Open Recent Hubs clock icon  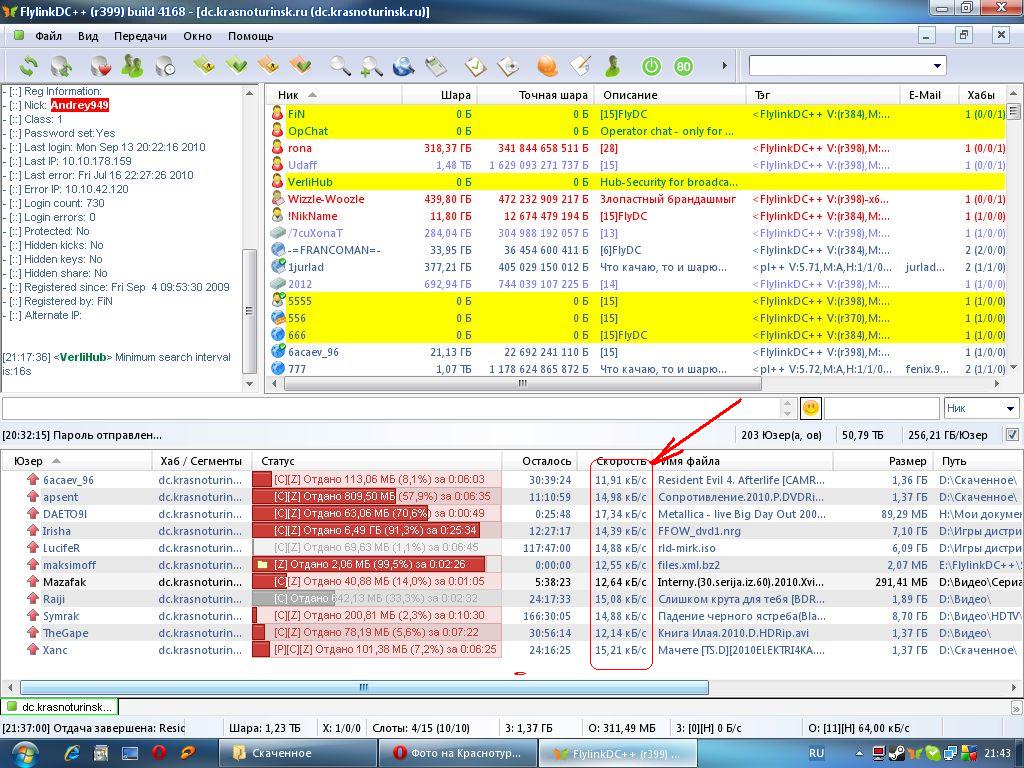coord(165,66)
